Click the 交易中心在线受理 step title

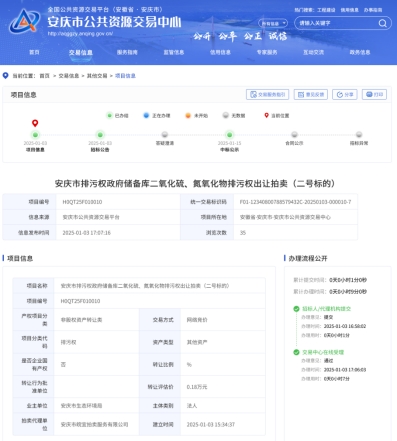pos(323,352)
